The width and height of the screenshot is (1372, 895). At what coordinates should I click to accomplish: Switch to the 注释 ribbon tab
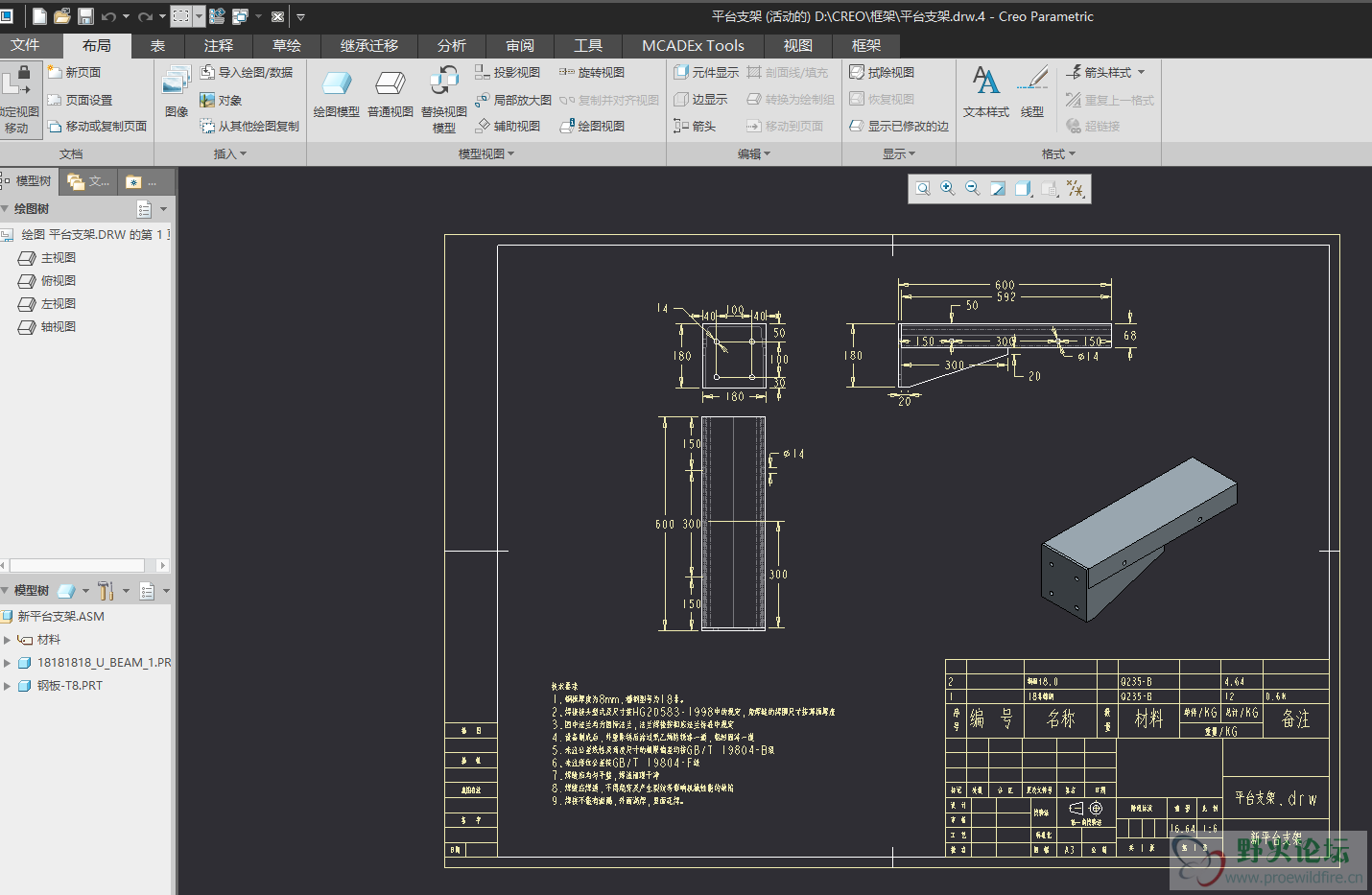pos(219,46)
